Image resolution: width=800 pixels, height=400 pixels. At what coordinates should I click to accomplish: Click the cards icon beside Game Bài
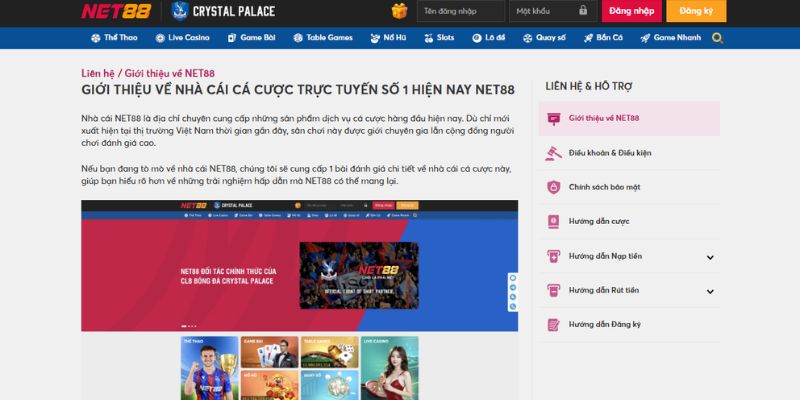(x=232, y=38)
